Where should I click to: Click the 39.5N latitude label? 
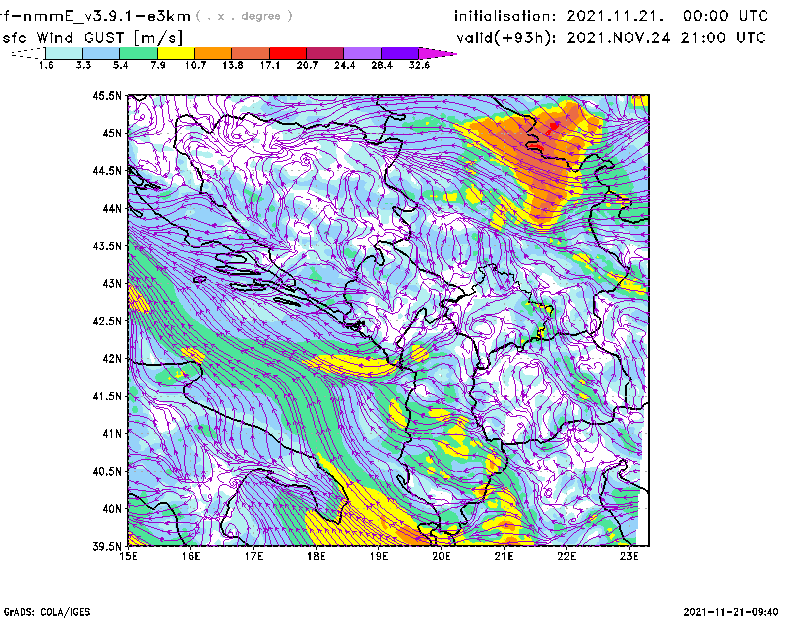pyautogui.click(x=107, y=547)
